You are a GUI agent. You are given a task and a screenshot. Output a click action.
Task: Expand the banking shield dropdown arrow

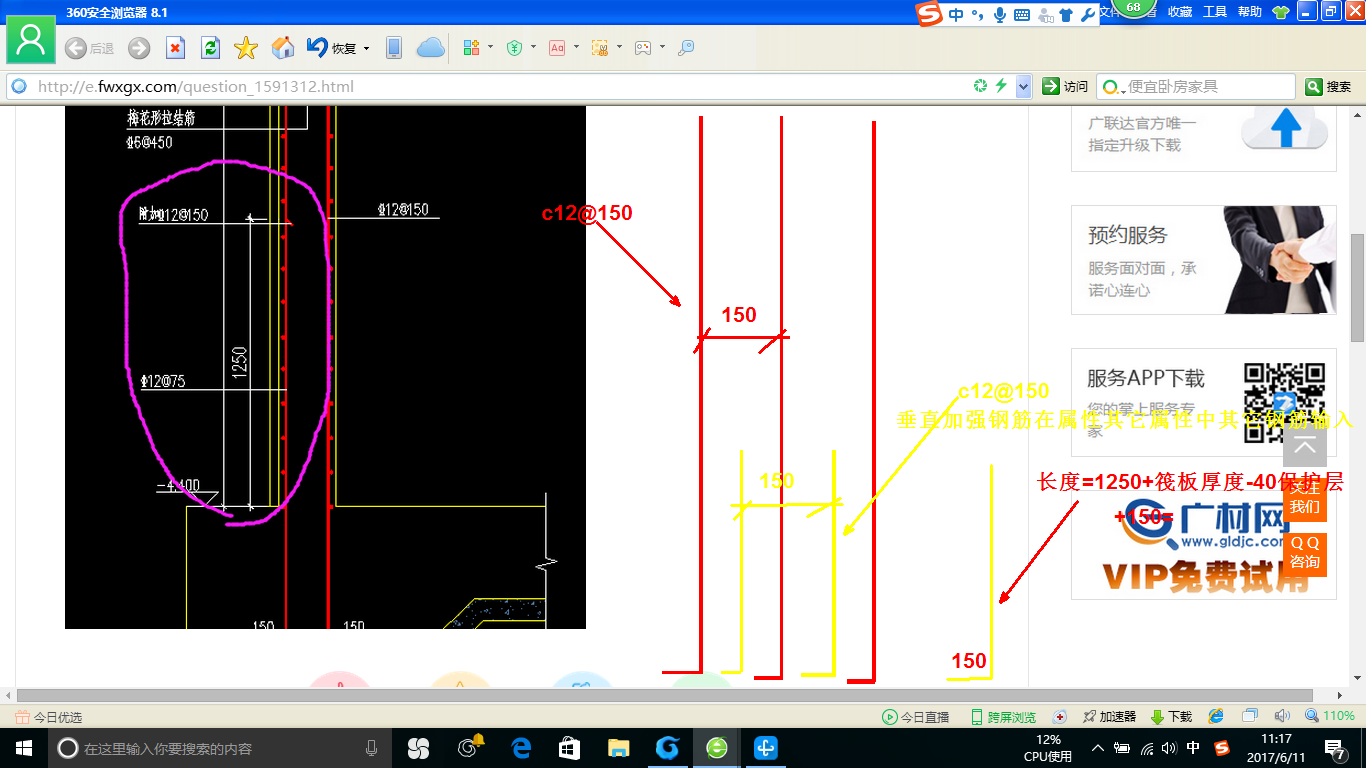point(533,47)
